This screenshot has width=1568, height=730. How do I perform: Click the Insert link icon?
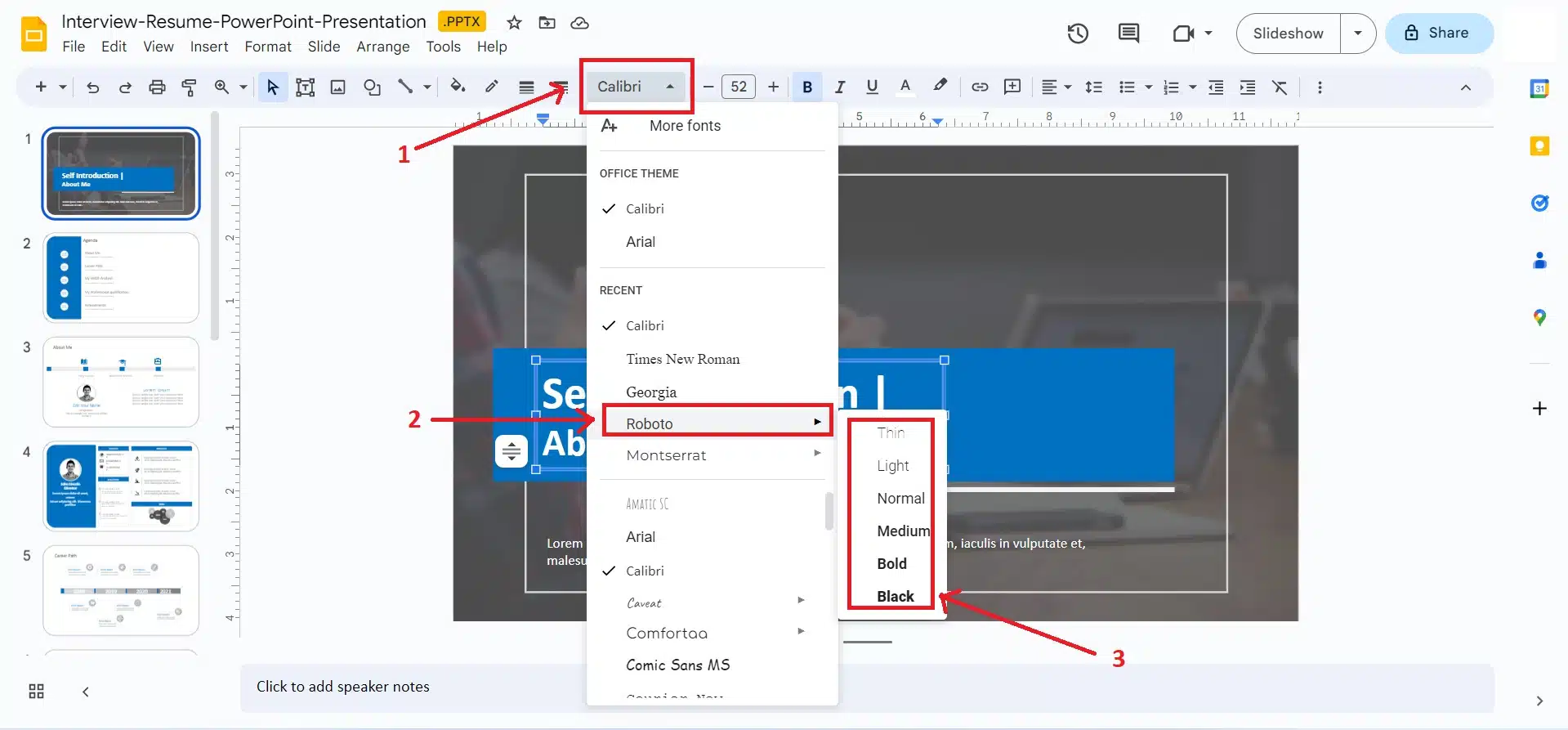pos(980,87)
